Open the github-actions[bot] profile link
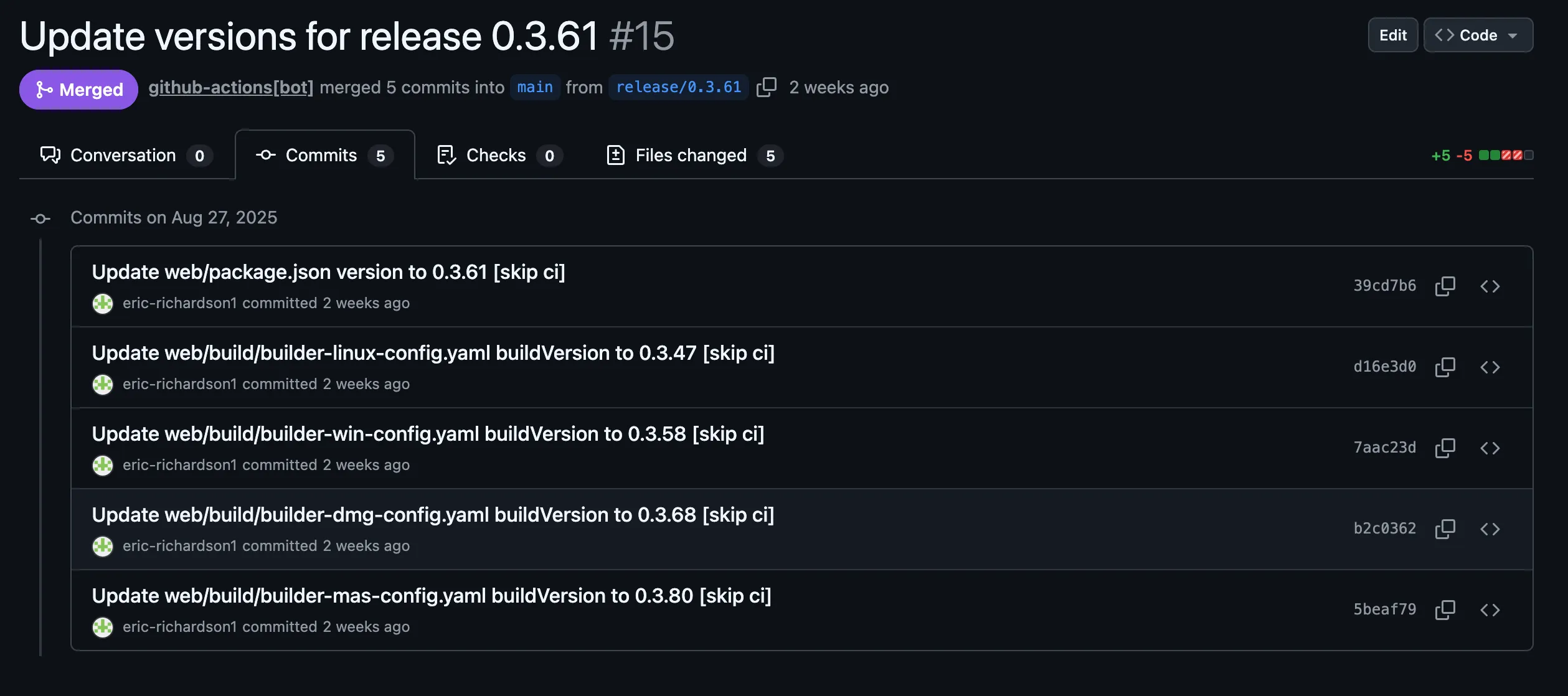The width and height of the screenshot is (1568, 696). pyautogui.click(x=231, y=87)
